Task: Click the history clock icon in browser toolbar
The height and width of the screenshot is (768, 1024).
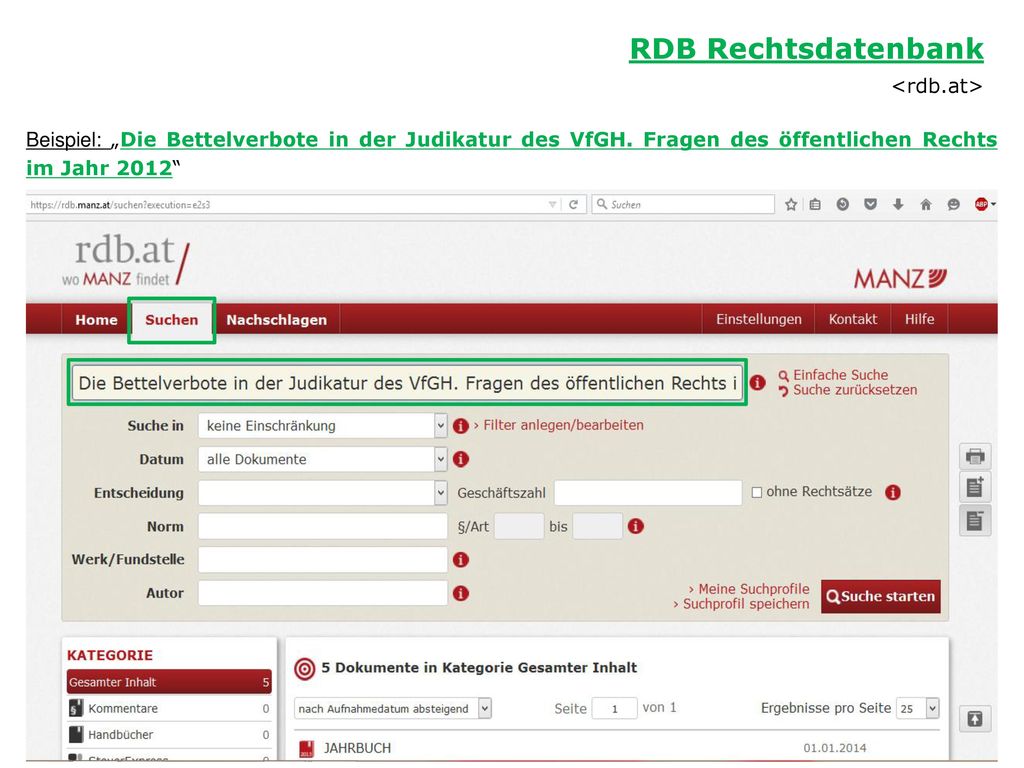Action: tap(842, 204)
